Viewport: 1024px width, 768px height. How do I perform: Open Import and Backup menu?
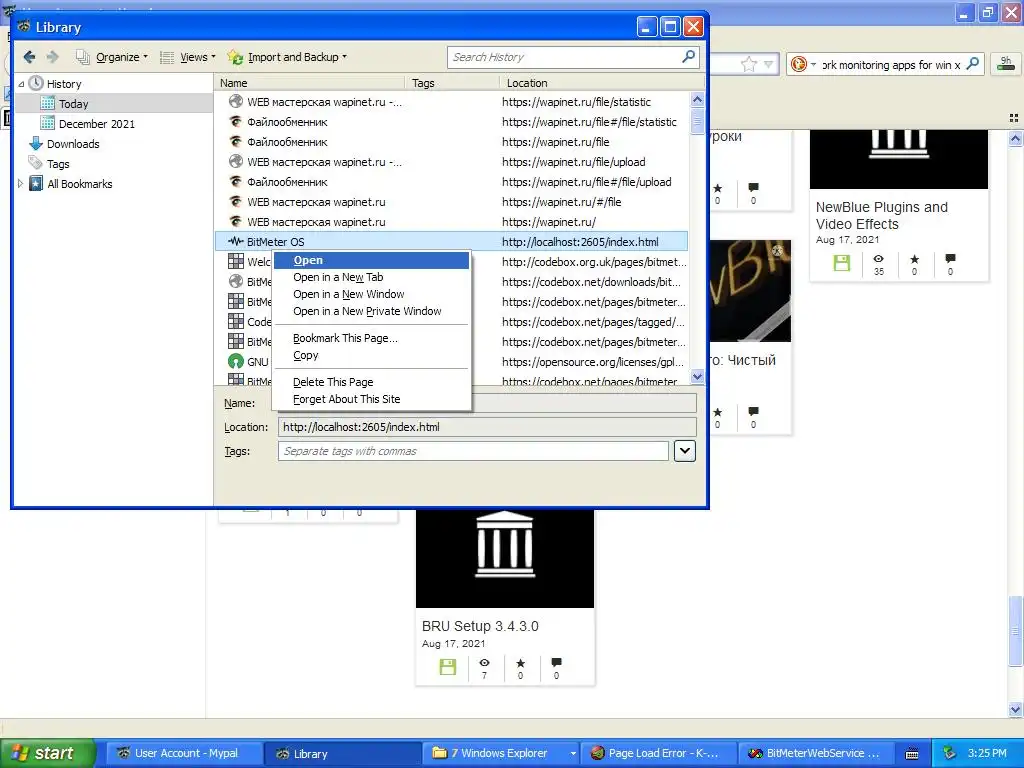(x=287, y=57)
